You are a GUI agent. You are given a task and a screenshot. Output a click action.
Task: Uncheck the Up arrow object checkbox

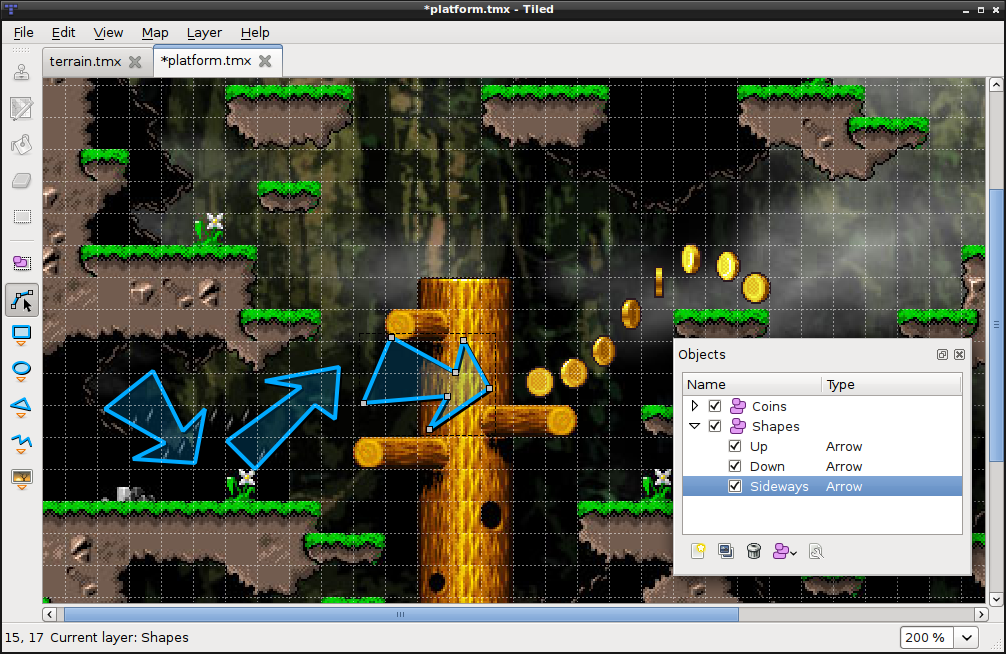(735, 447)
